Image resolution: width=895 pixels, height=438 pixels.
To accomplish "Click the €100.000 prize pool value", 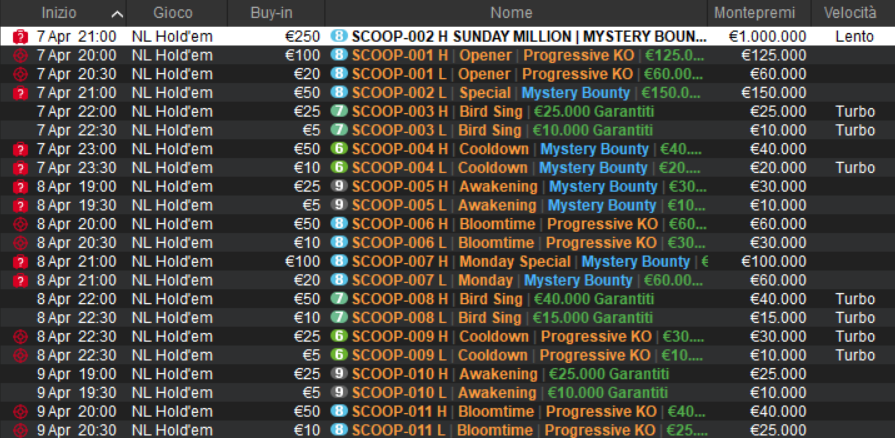I will [x=774, y=262].
